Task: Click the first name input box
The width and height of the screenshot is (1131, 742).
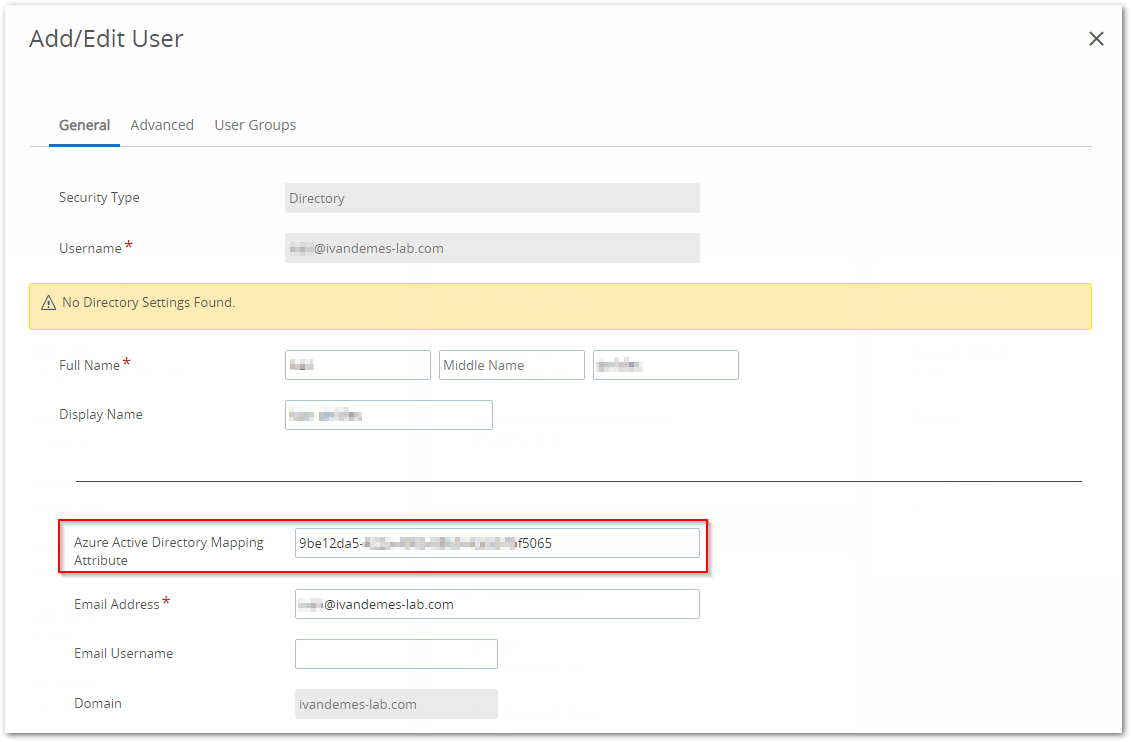Action: click(357, 365)
